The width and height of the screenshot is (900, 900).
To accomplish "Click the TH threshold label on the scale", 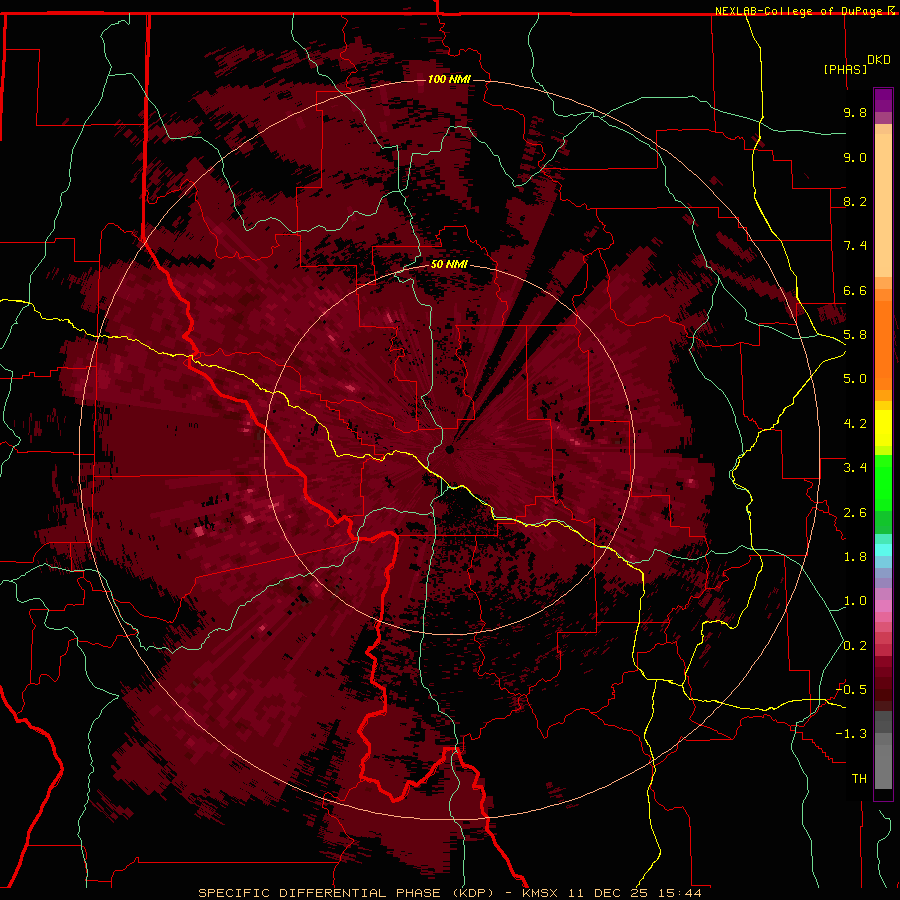I will coord(859,779).
